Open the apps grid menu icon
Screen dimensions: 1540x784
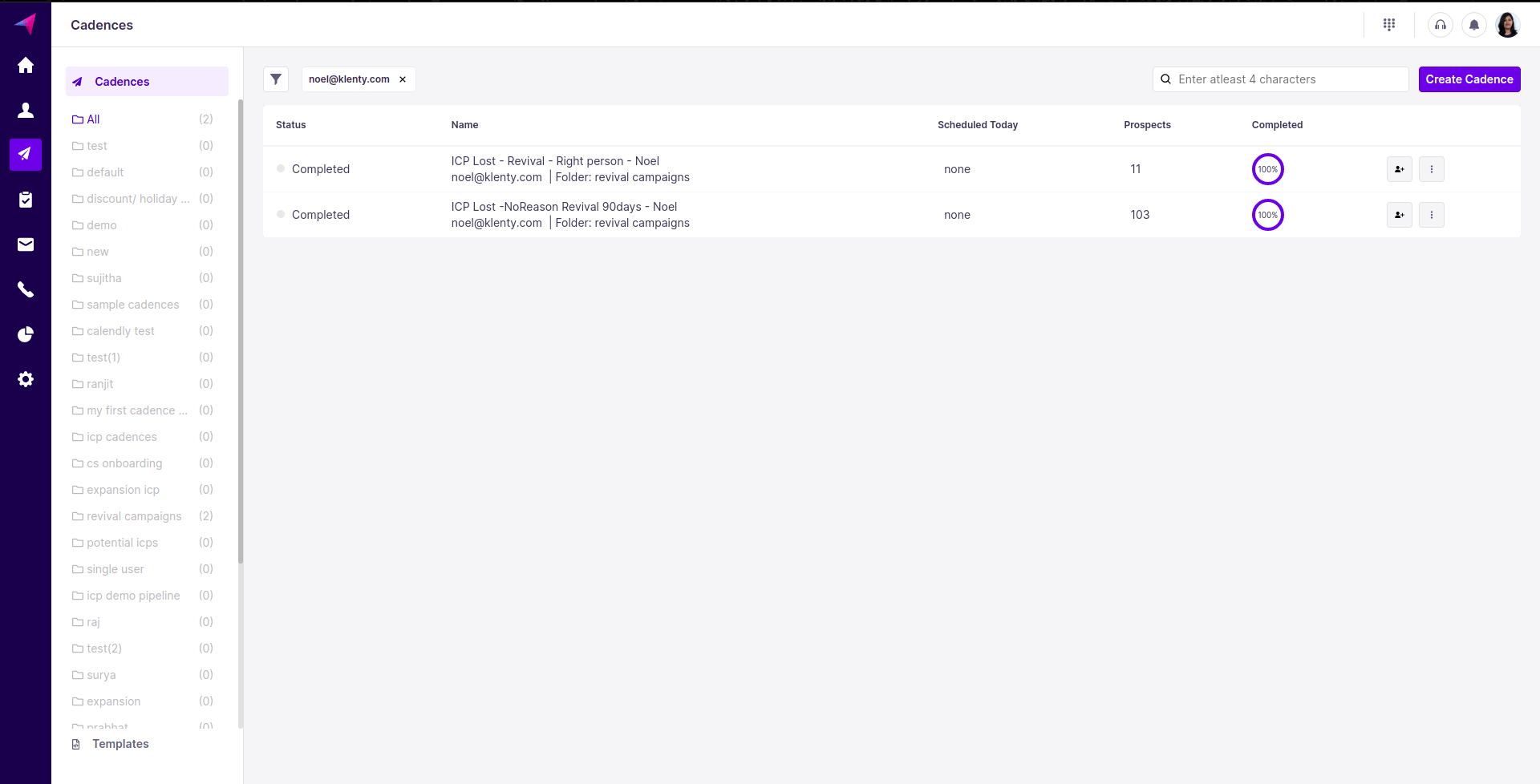(1389, 25)
